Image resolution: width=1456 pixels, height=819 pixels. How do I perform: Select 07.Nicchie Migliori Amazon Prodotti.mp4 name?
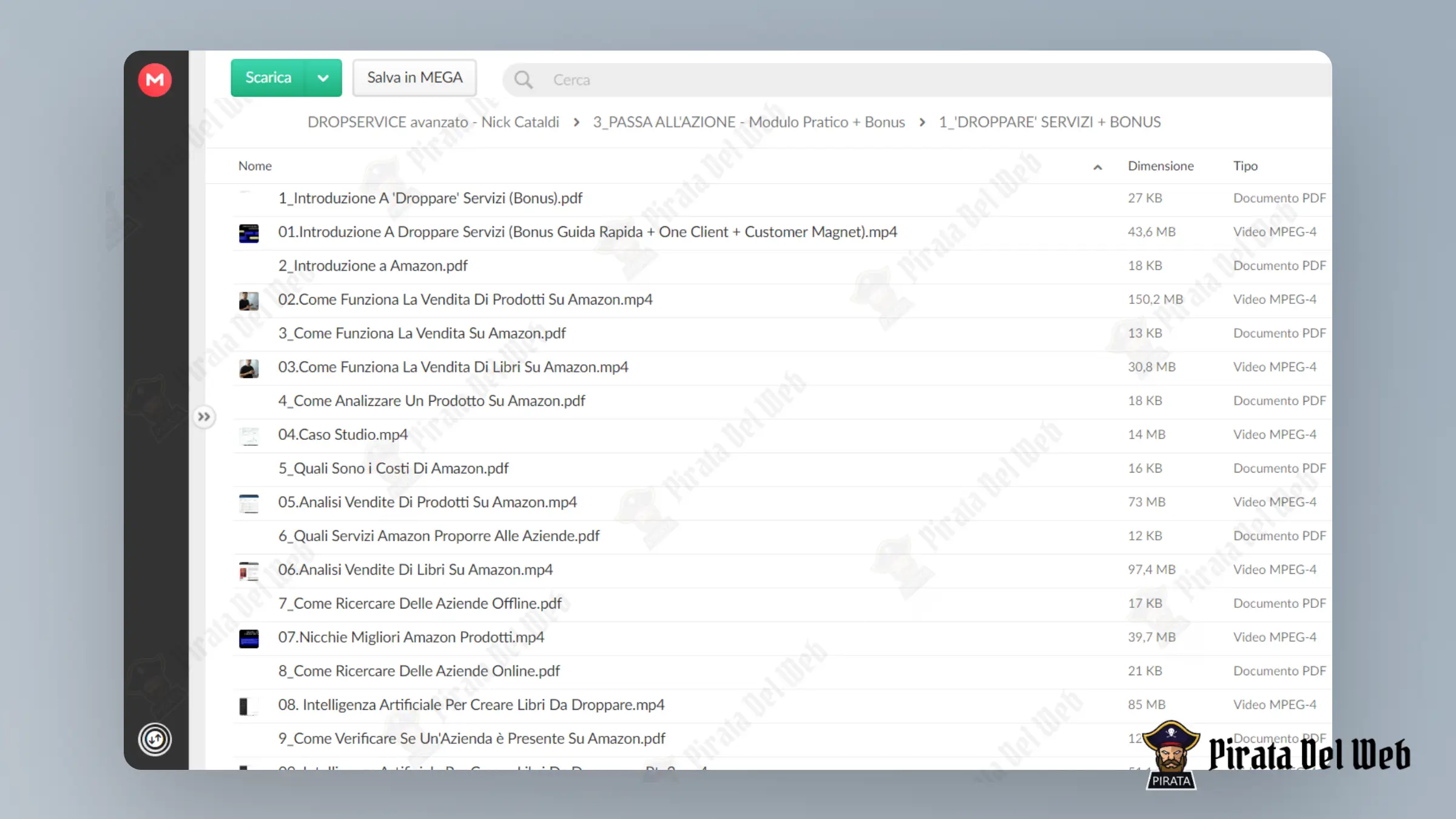pyautogui.click(x=411, y=637)
